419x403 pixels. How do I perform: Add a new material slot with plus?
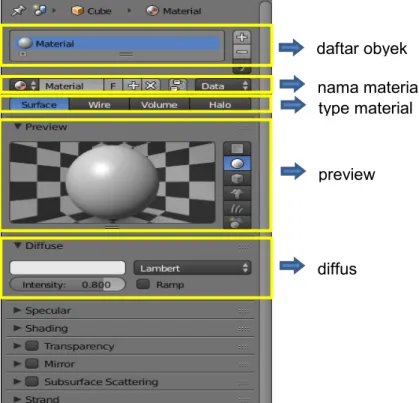[242, 37]
